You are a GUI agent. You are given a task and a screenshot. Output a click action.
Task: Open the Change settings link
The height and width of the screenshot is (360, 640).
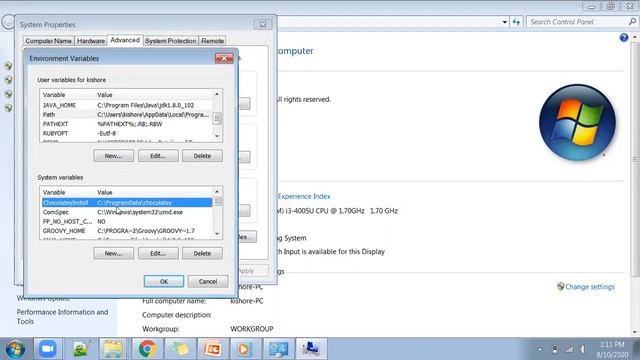pyautogui.click(x=590, y=287)
